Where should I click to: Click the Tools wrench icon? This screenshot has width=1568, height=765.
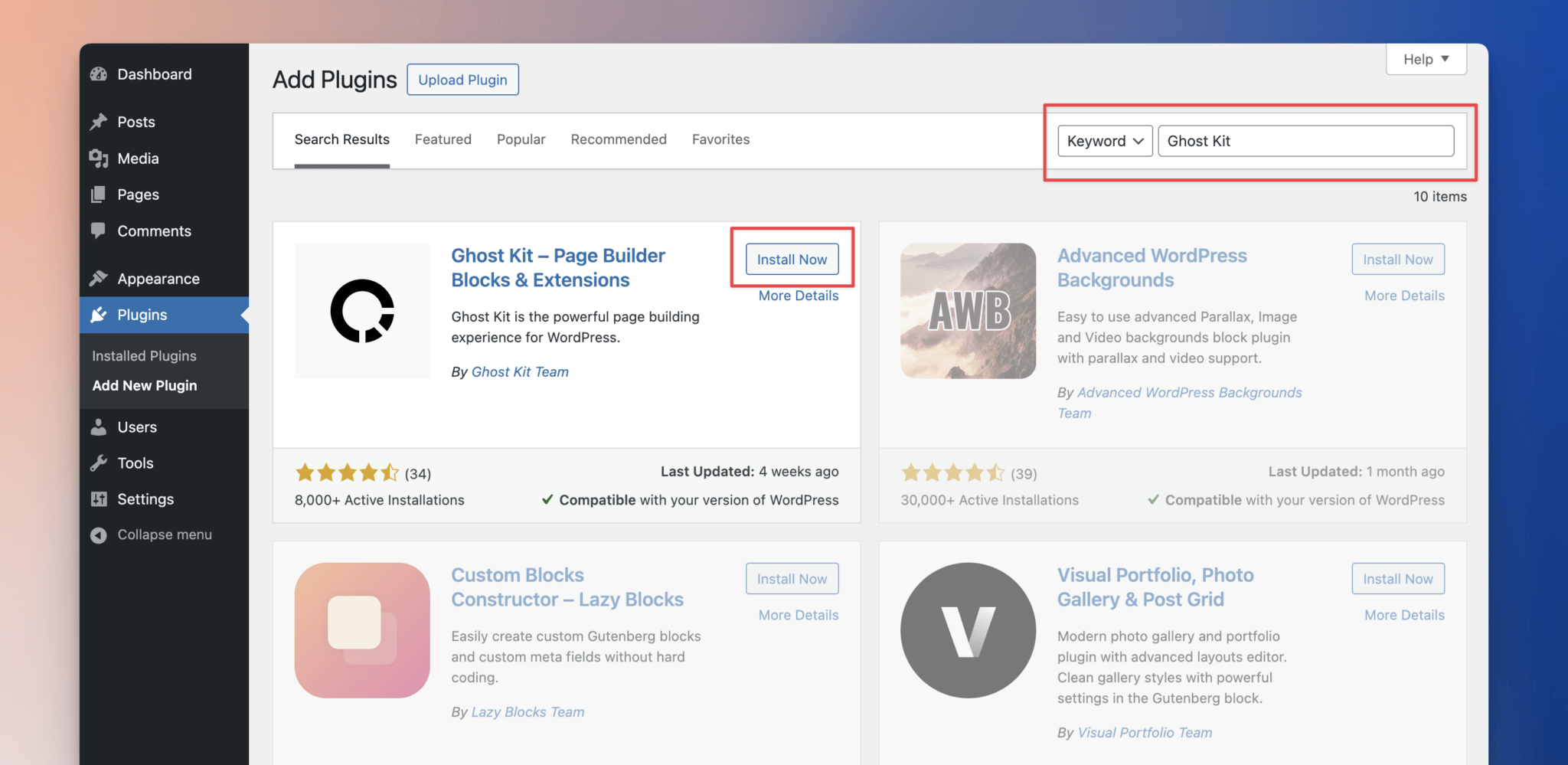[x=99, y=463]
